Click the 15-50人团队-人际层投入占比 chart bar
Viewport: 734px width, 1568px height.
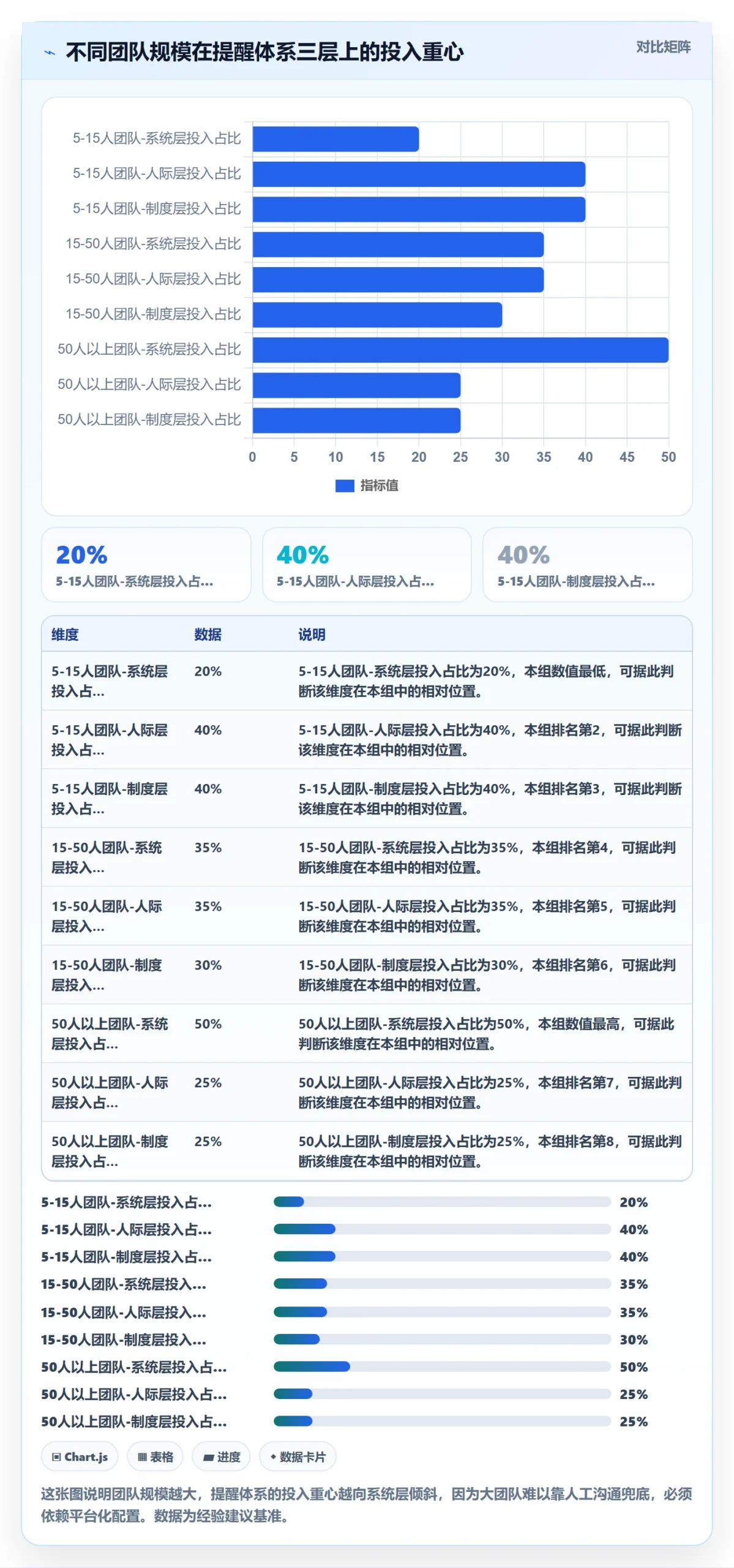[x=398, y=279]
